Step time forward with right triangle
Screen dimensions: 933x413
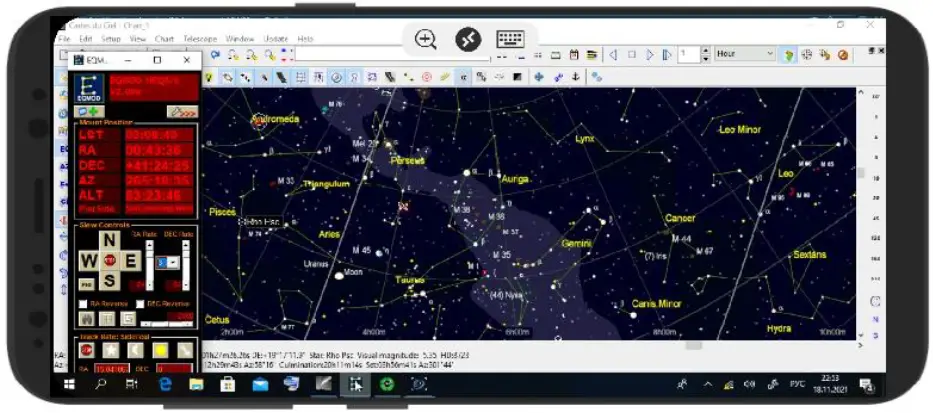click(650, 55)
